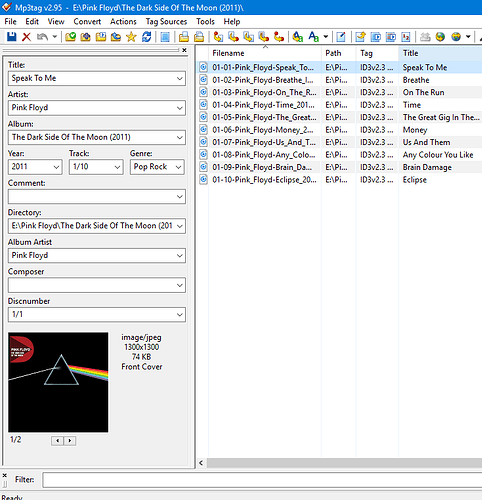This screenshot has width=482, height=500.
Task: Open the Extended tags pencil icon
Action: [x=341, y=37]
